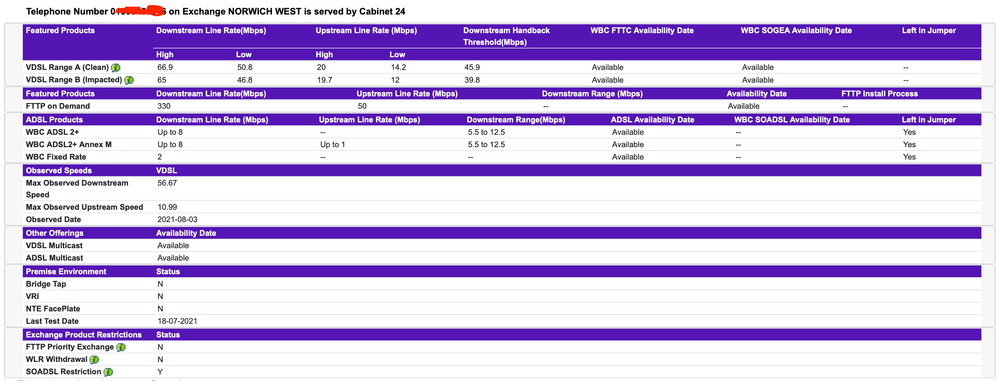Click 'WBC SOGEA Availability Date' column header
999x381 pixels.
796,31
